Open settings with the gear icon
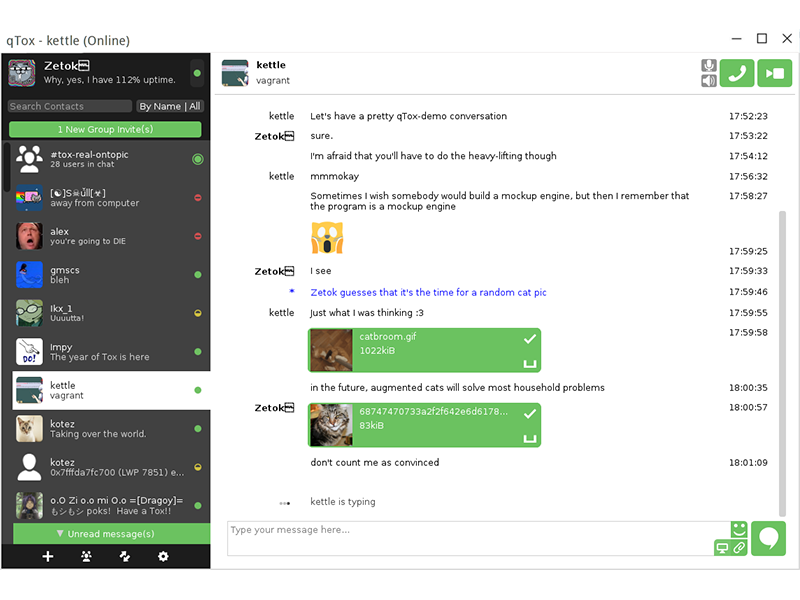The width and height of the screenshot is (800, 600). coord(164,557)
